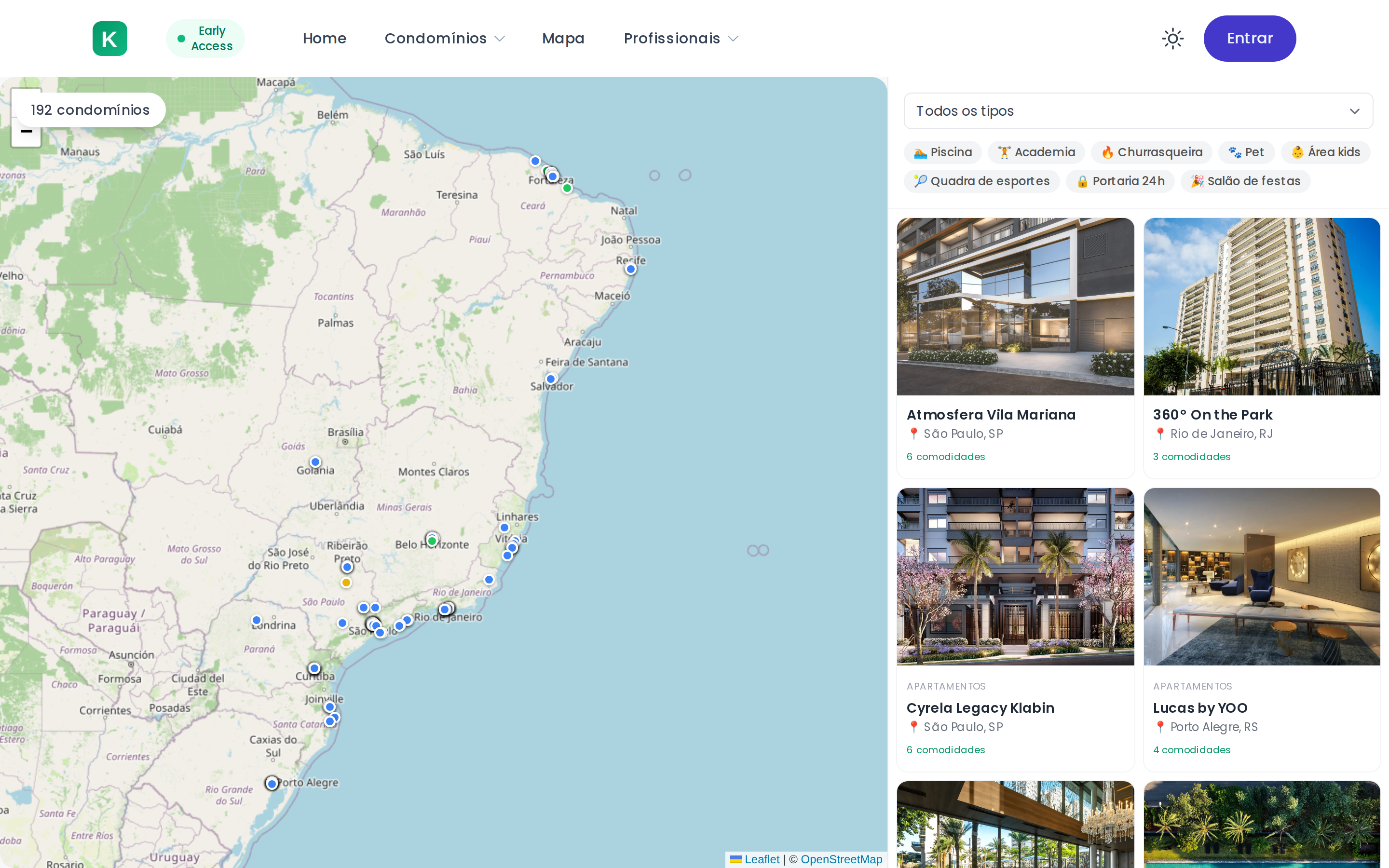Click the green K logo icon
Screen dimensions: 1389x868
click(x=109, y=39)
